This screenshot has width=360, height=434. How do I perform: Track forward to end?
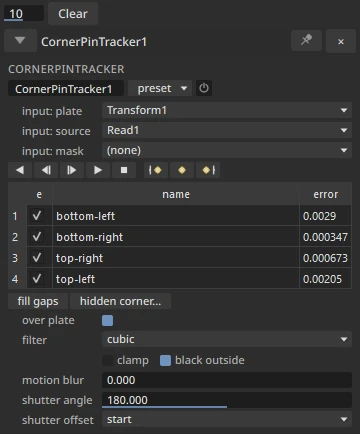(x=98, y=170)
